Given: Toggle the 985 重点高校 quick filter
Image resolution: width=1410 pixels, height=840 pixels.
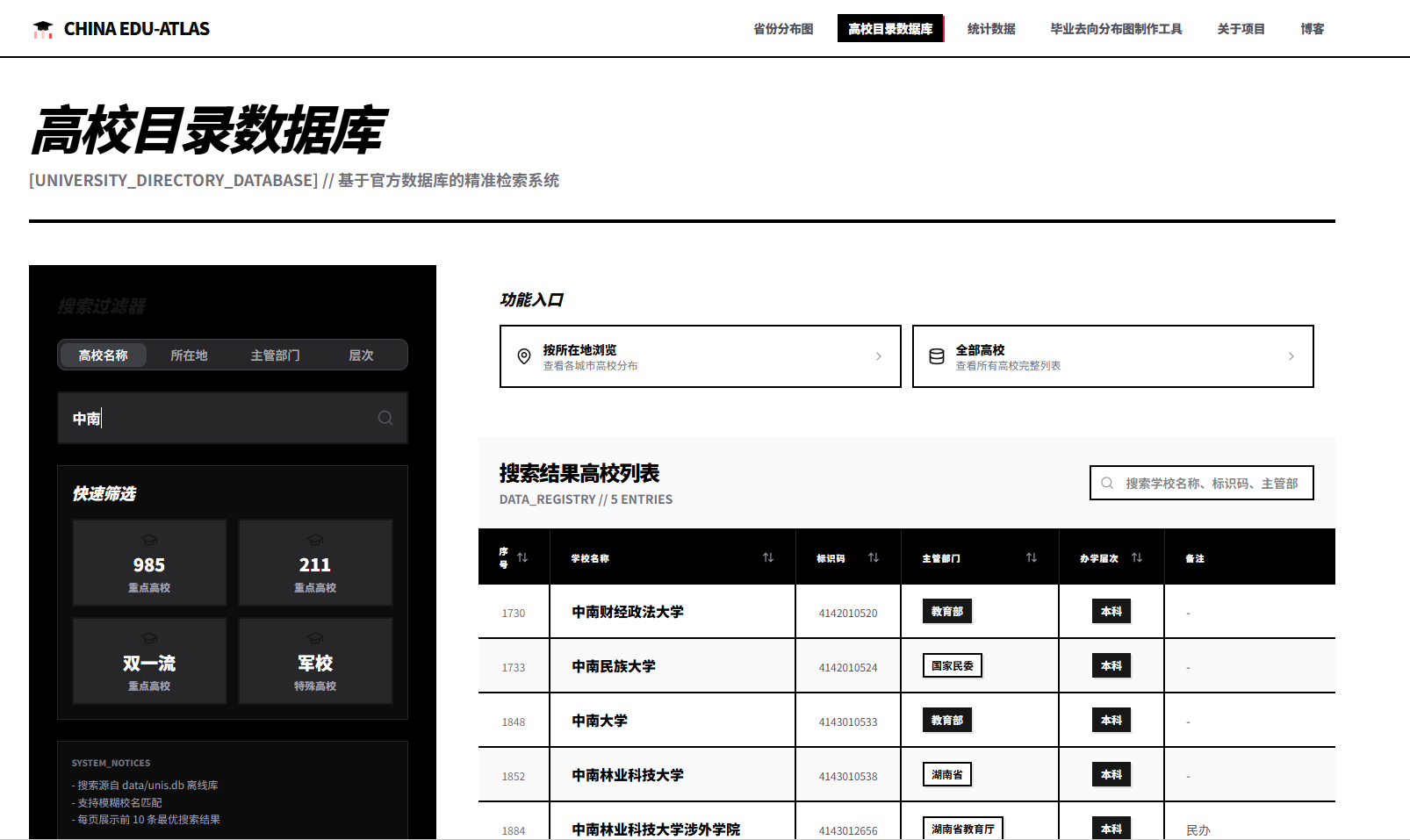Looking at the screenshot, I should (149, 563).
